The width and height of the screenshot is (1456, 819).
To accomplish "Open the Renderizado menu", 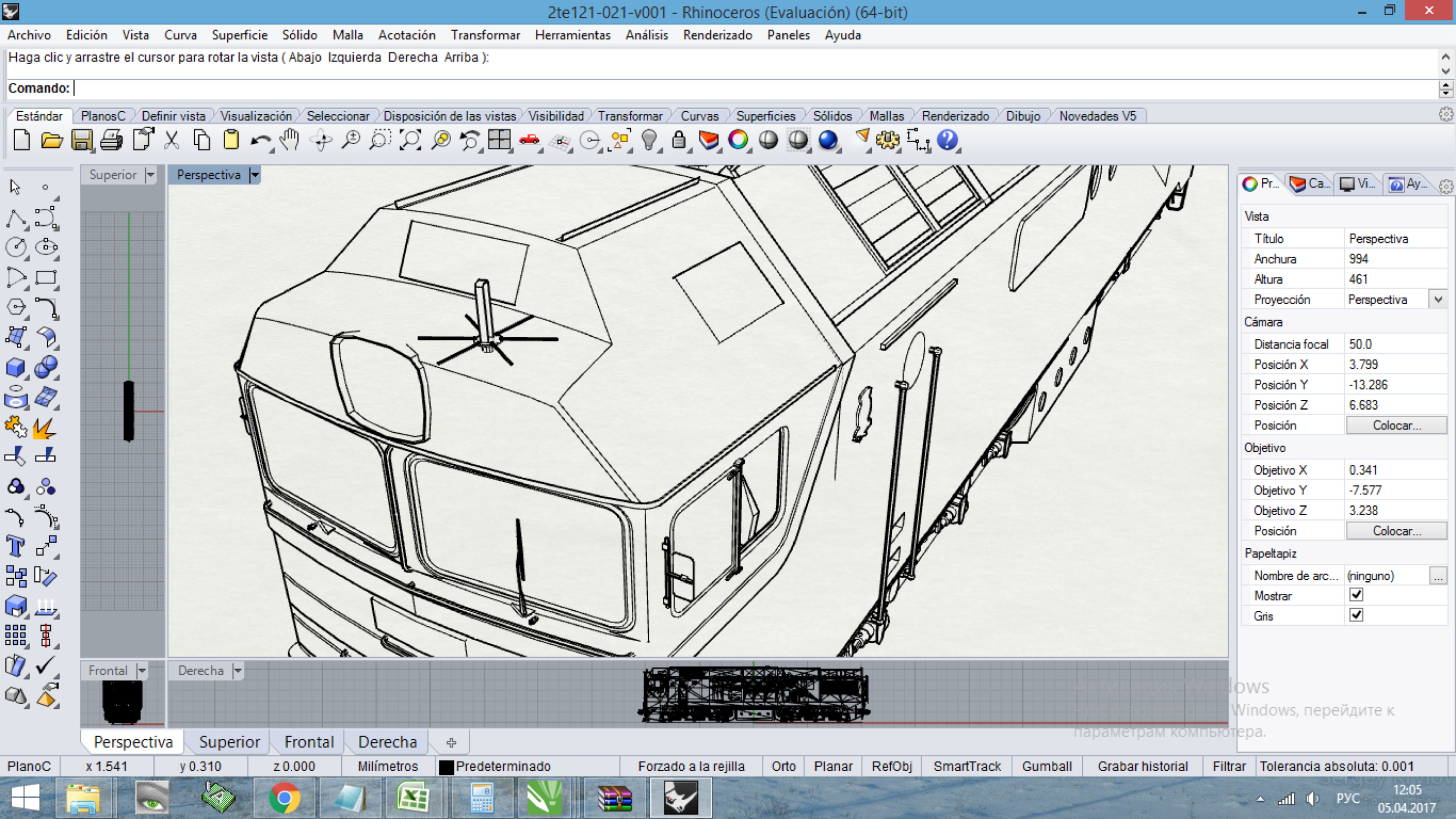I will [717, 35].
